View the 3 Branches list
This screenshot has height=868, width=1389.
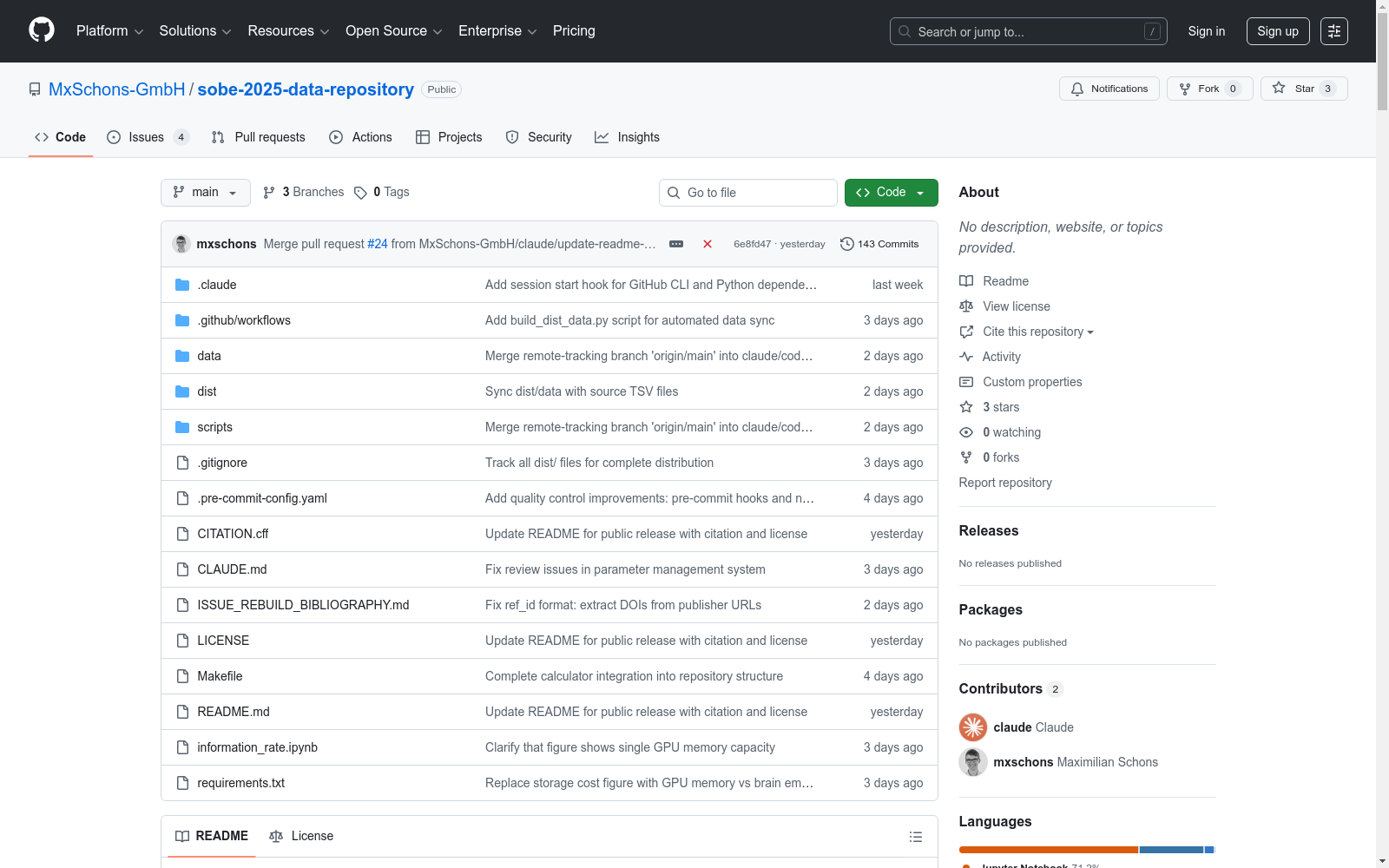(x=304, y=192)
